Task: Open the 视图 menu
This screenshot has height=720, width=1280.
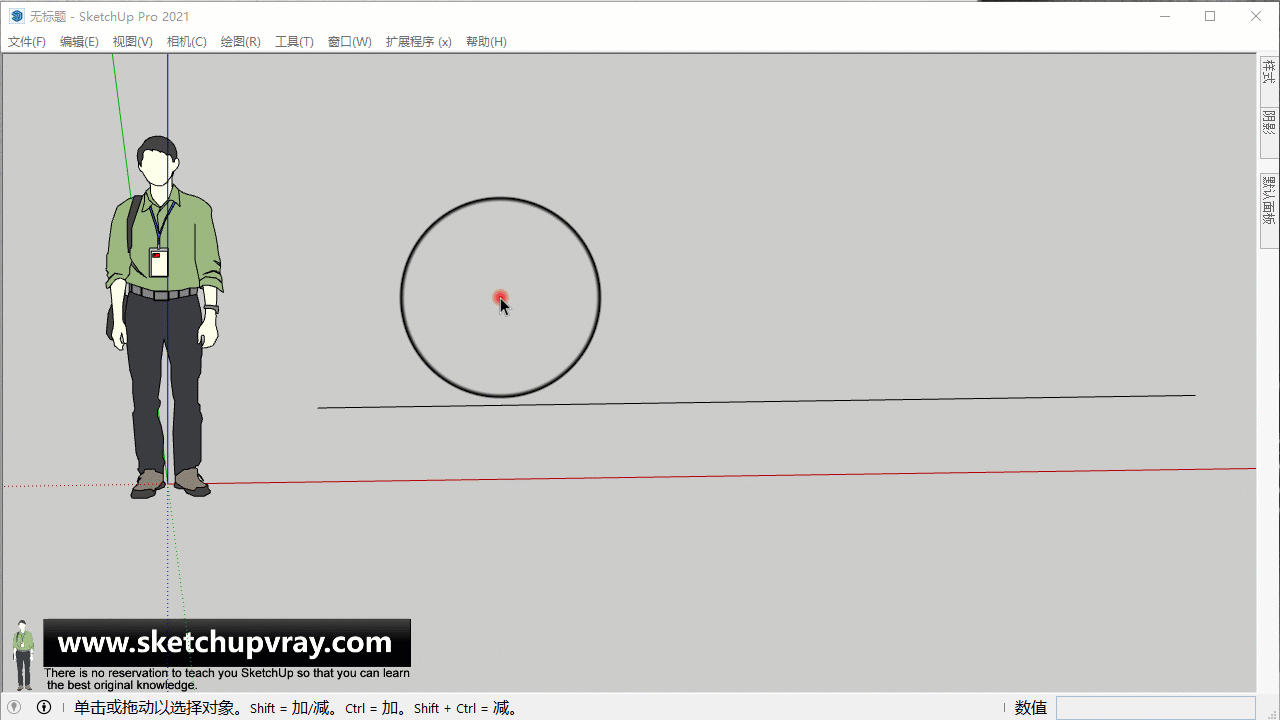Action: coord(131,41)
